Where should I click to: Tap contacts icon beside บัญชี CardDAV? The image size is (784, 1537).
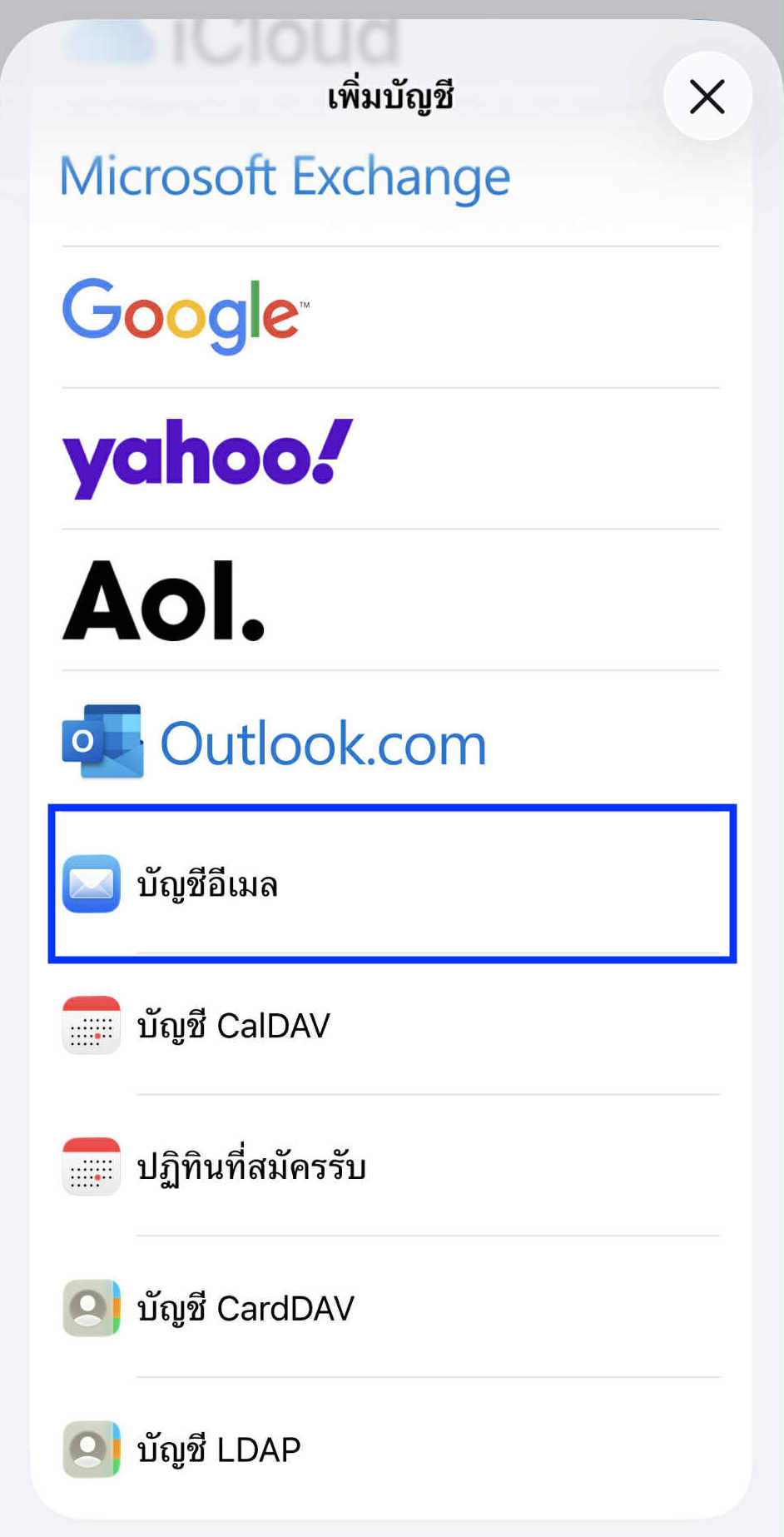coord(92,1308)
